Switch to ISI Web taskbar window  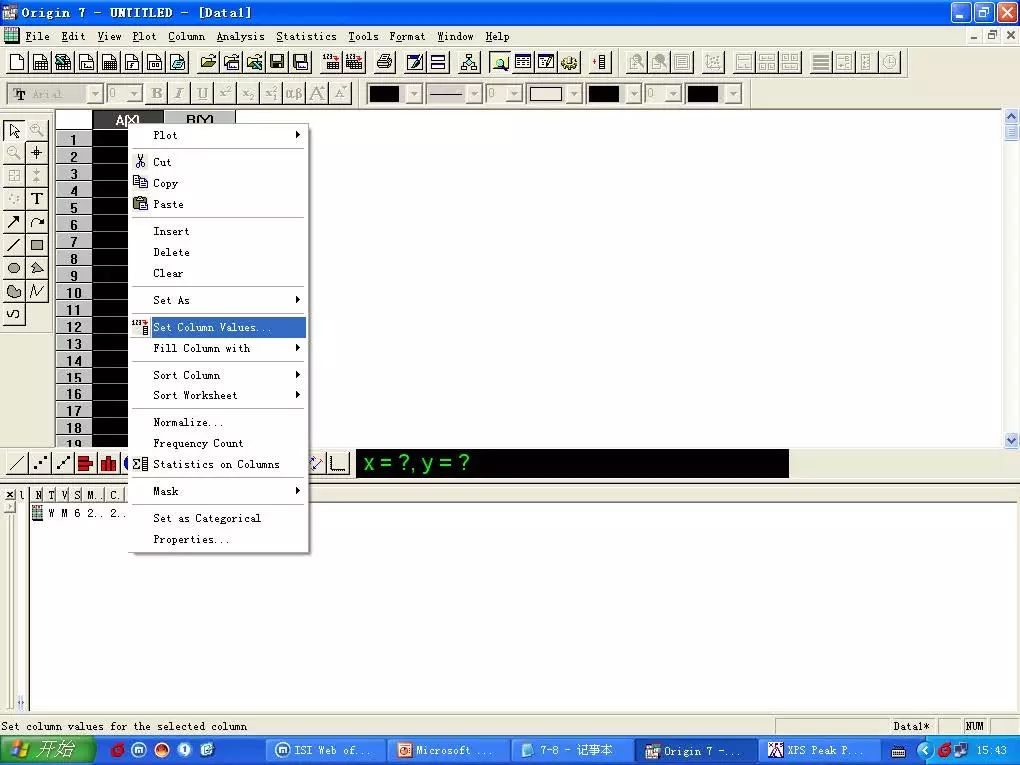tap(326, 750)
